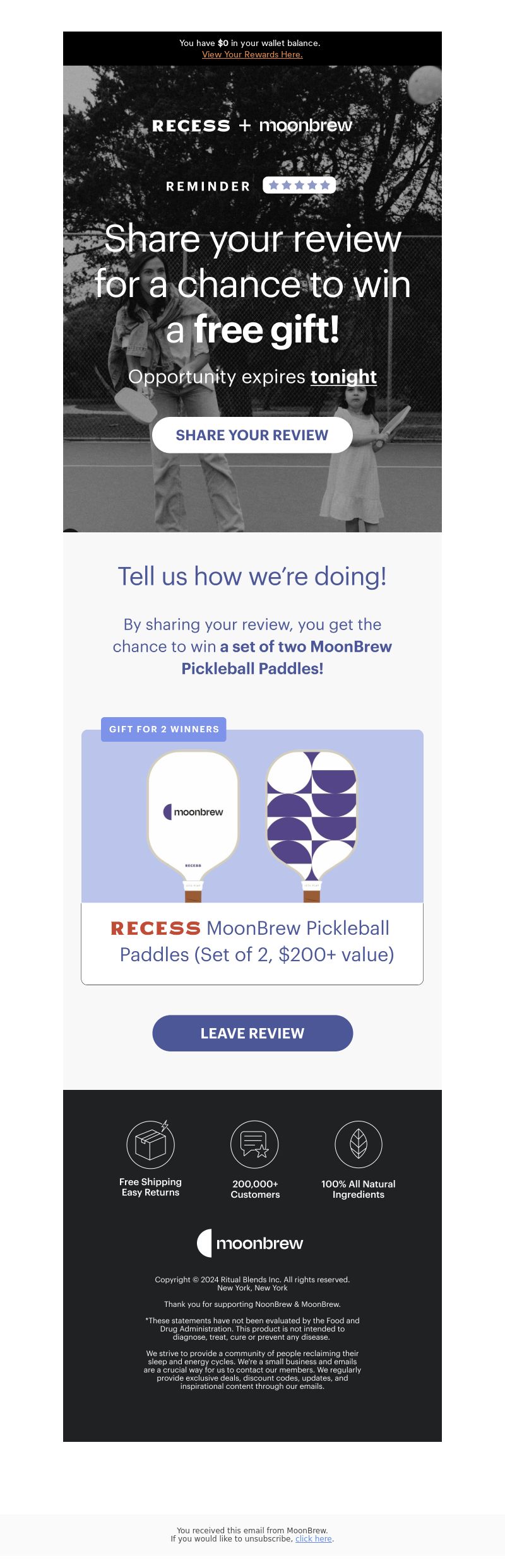
Task: Click the moonbrew logo in header
Action: 306,125
